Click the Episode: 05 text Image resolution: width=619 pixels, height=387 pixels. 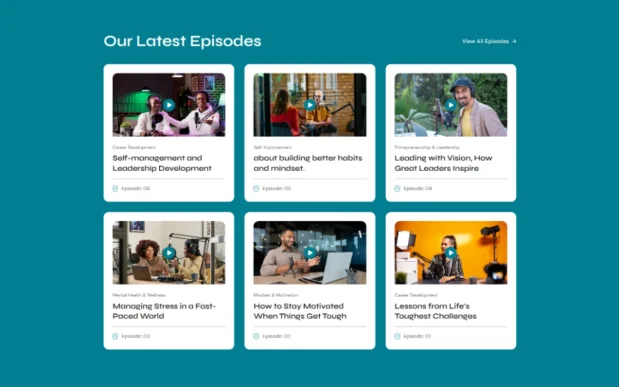coord(277,188)
